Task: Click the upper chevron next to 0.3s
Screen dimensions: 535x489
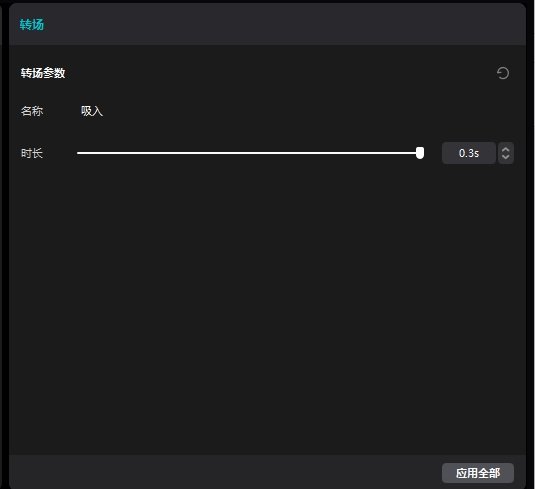Action: [x=506, y=149]
